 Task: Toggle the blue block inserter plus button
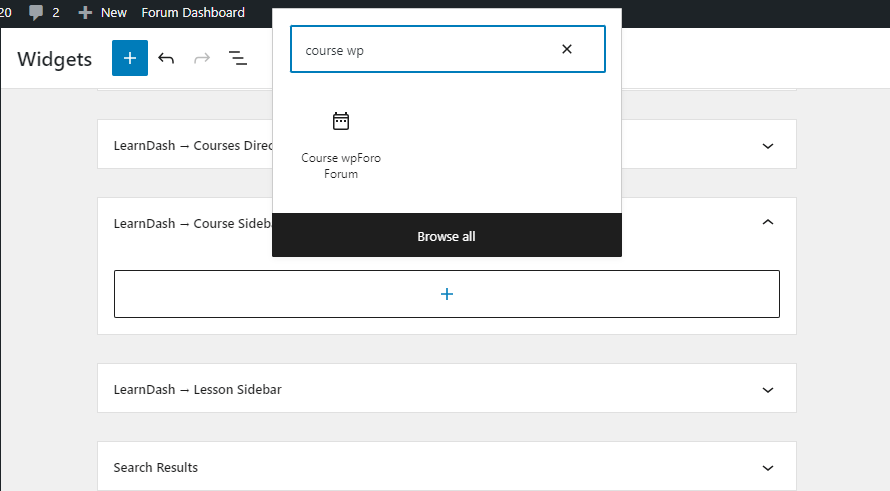130,59
